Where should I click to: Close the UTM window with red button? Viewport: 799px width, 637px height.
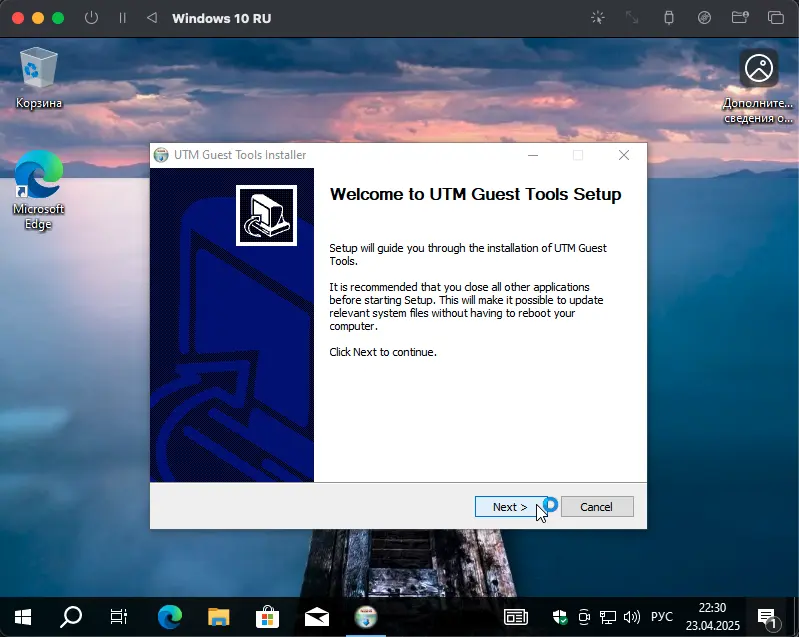point(18,18)
